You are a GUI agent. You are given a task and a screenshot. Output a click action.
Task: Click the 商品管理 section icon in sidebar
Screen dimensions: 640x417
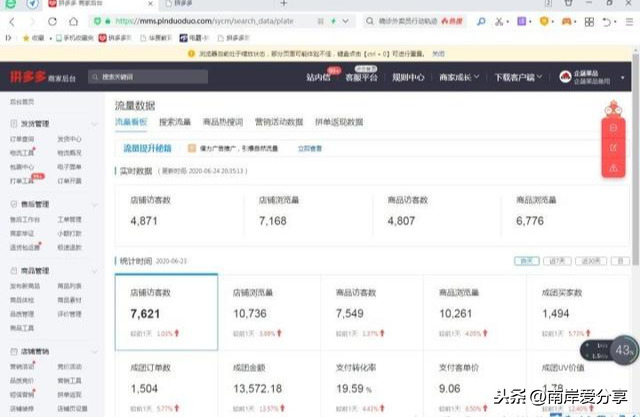(13, 271)
